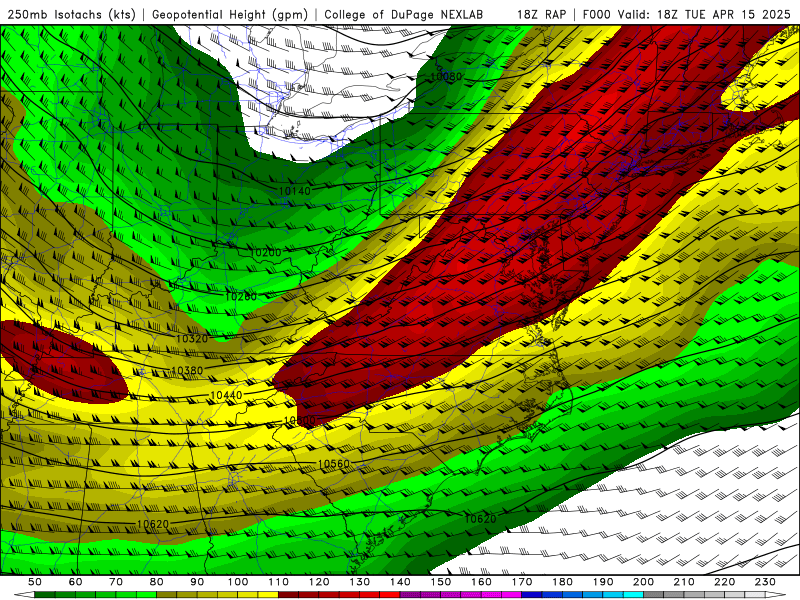Click the bright yellow legend swatch below 100-110

pos(268,595)
